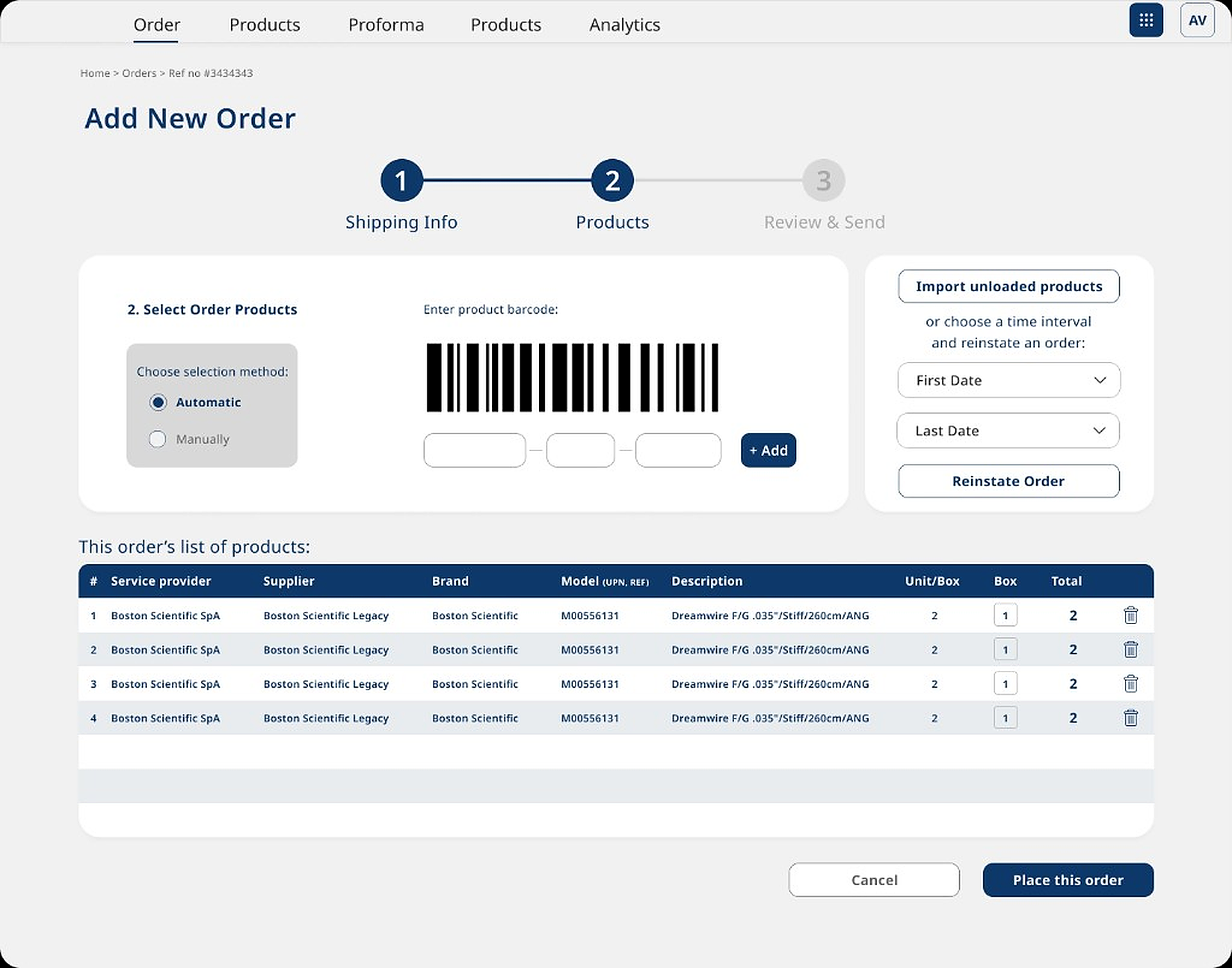Focus the first barcode input field

475,450
